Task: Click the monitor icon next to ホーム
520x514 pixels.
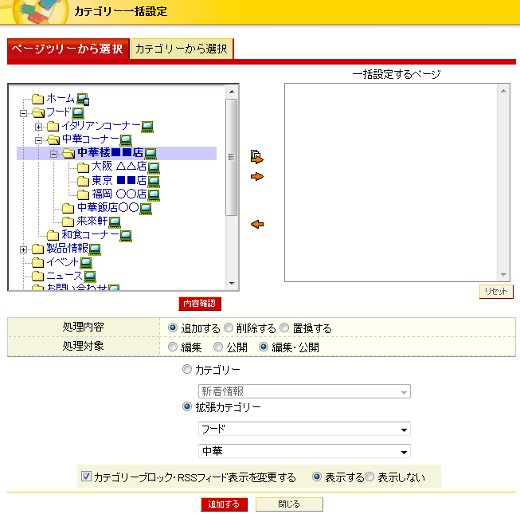Action: tap(83, 99)
